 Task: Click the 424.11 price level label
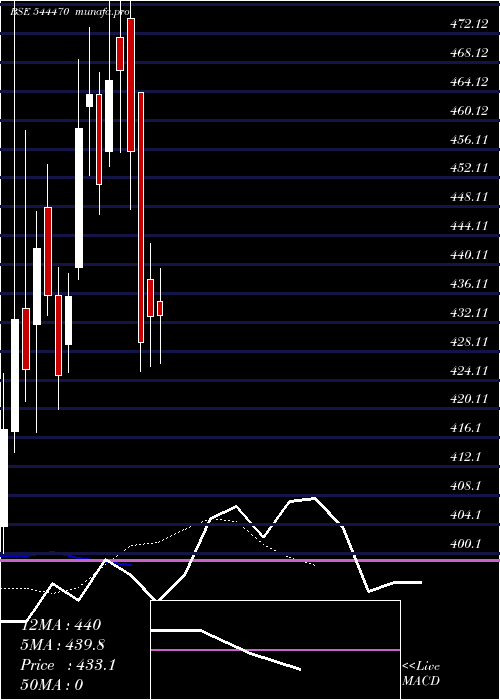click(x=469, y=371)
